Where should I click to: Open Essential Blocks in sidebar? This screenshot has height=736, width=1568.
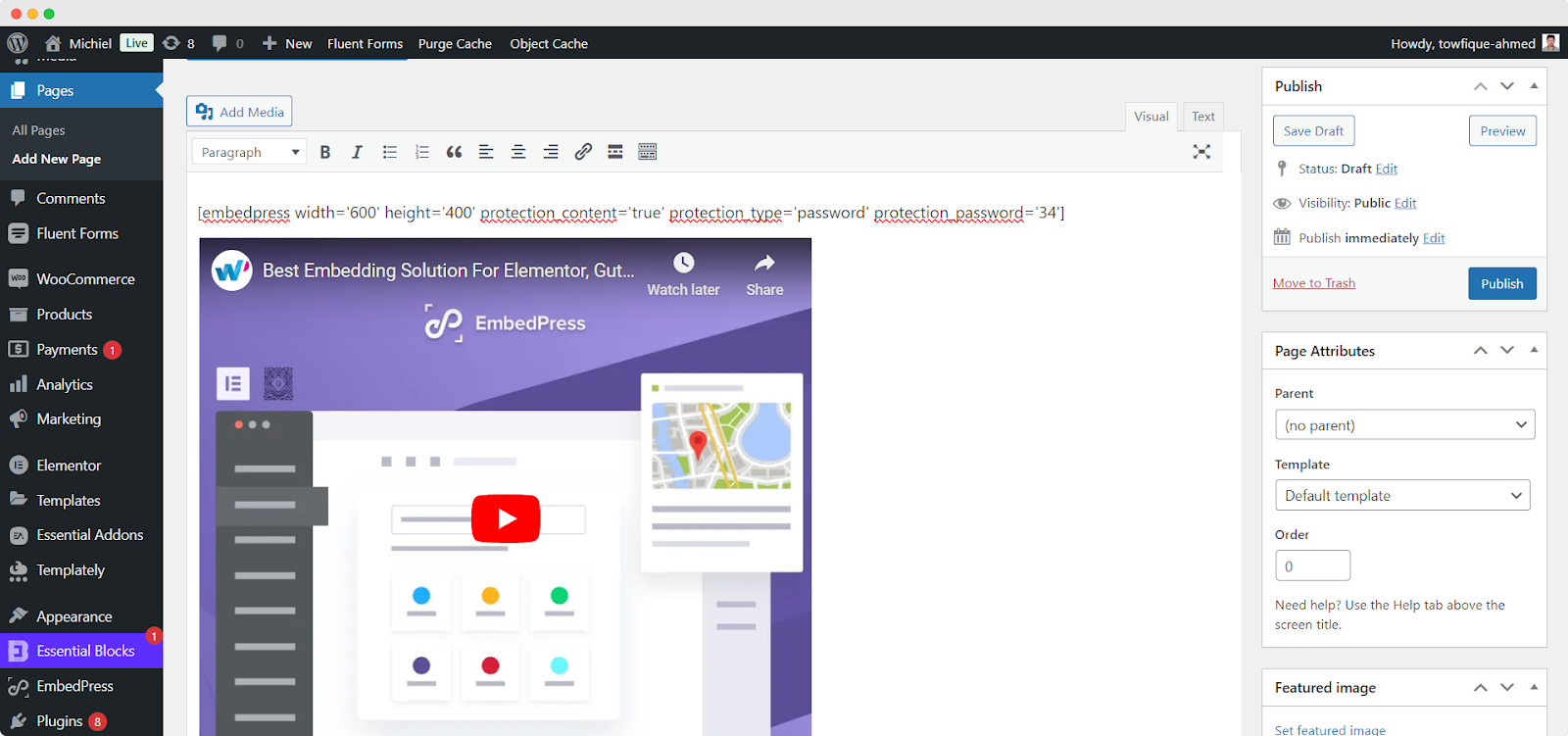tap(81, 651)
